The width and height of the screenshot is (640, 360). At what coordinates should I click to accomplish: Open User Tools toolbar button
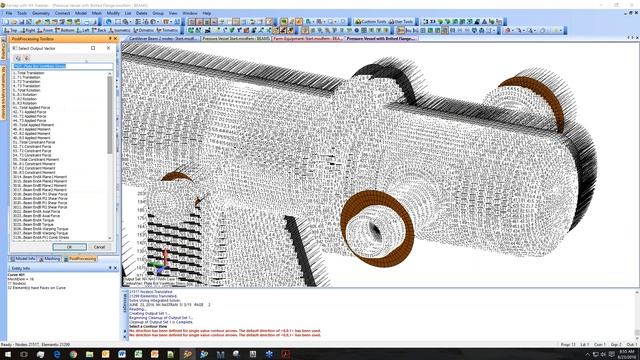[x=401, y=22]
